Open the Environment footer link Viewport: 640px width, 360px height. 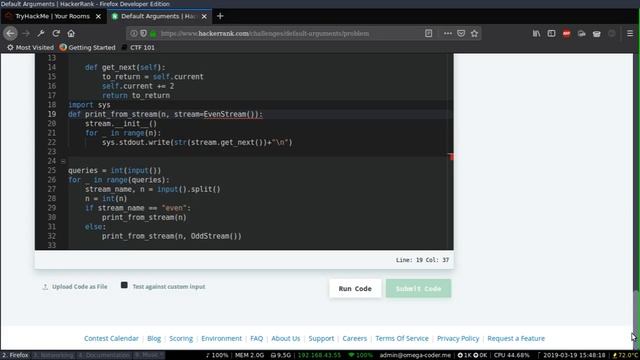pyautogui.click(x=221, y=338)
